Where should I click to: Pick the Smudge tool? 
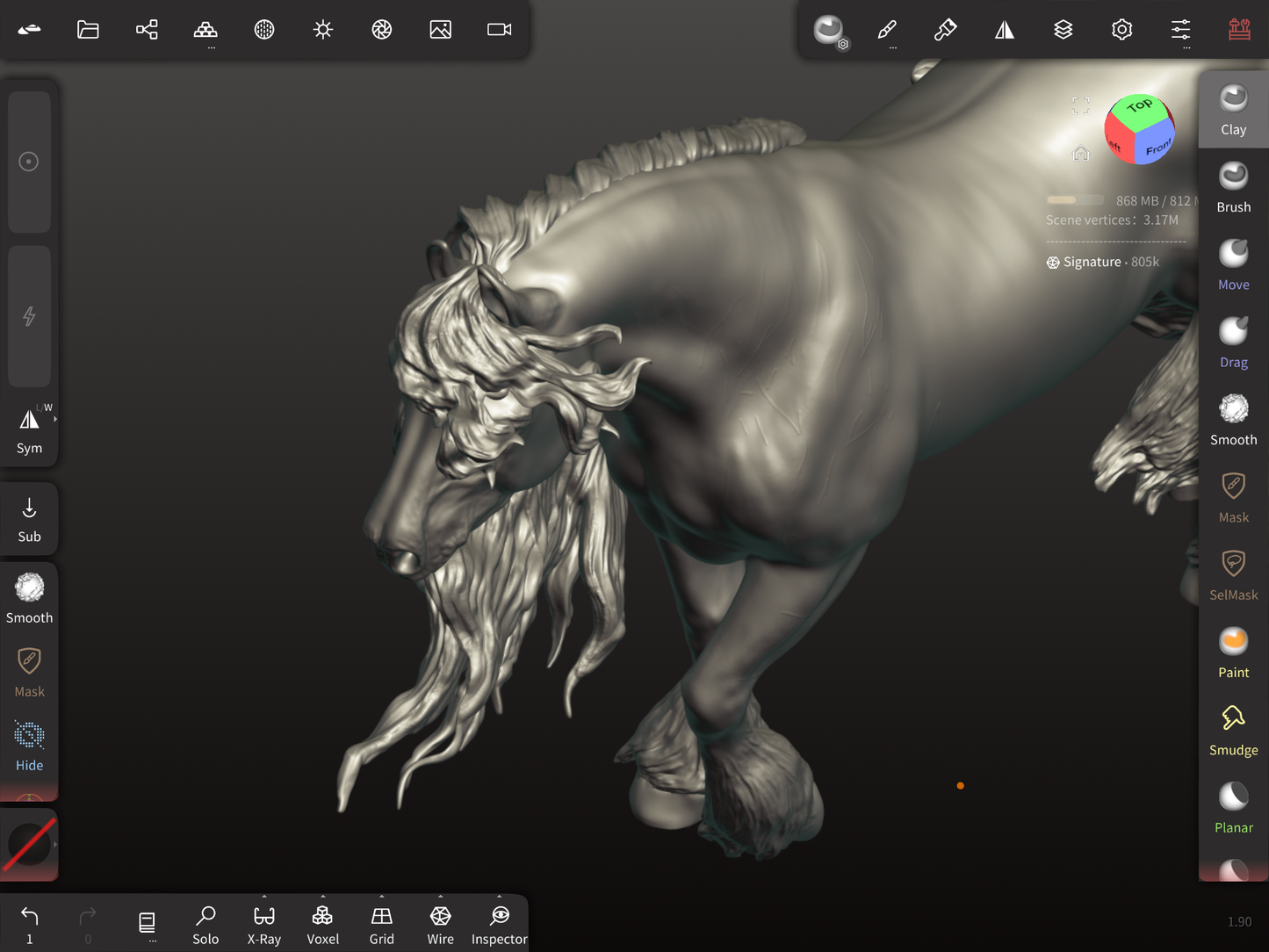pyautogui.click(x=1233, y=730)
